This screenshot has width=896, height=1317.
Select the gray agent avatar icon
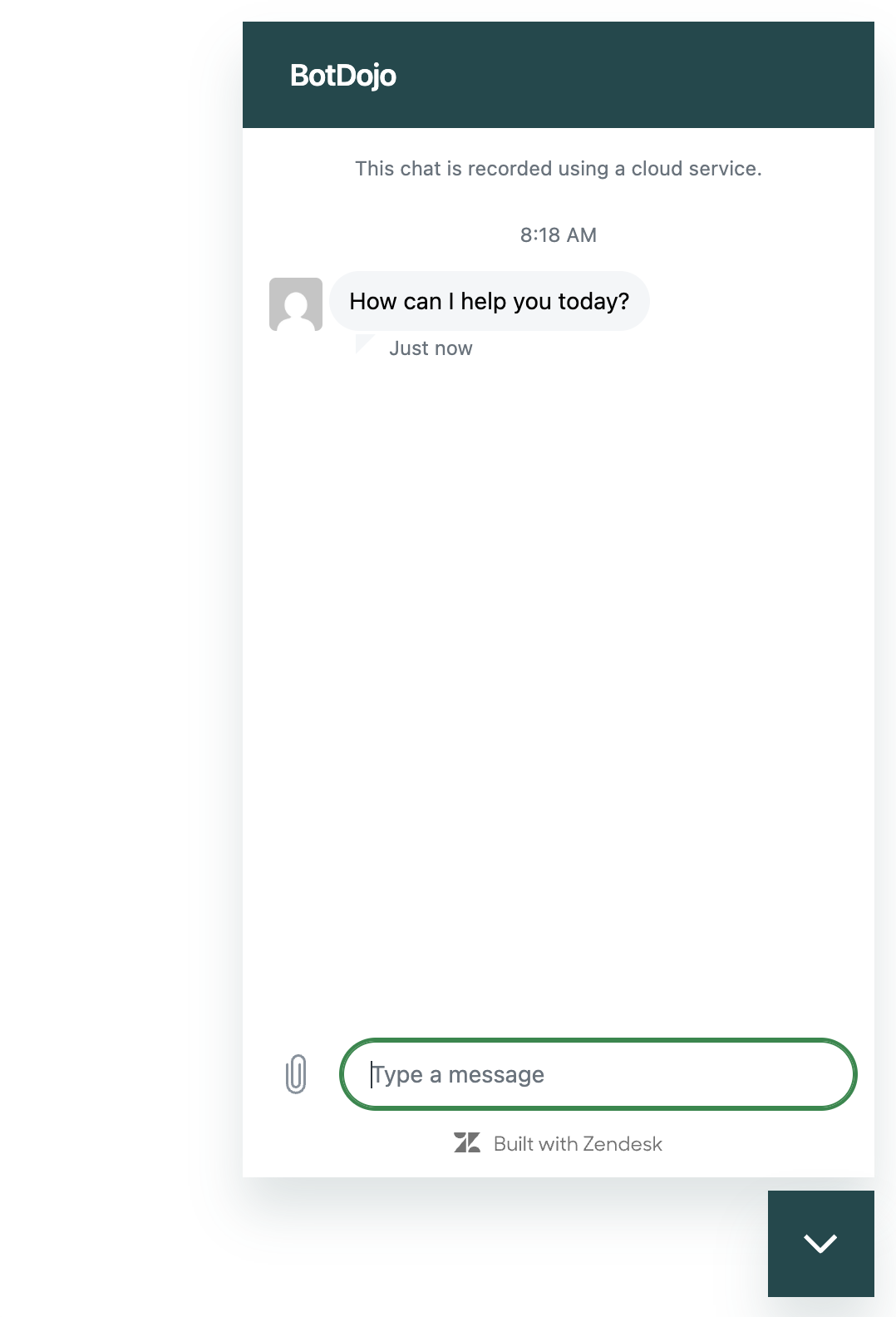(x=296, y=304)
